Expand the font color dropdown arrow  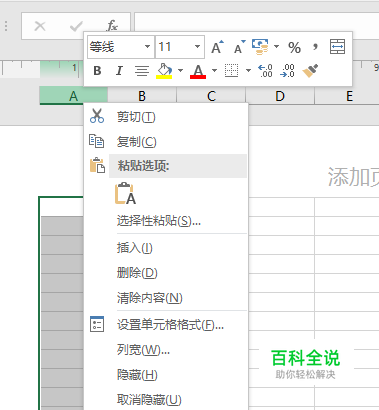tap(214, 71)
